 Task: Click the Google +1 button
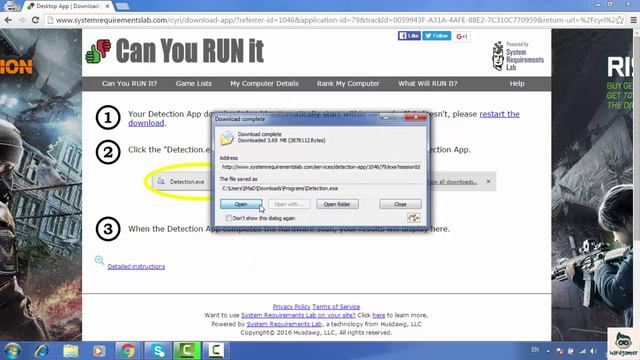click(462, 36)
